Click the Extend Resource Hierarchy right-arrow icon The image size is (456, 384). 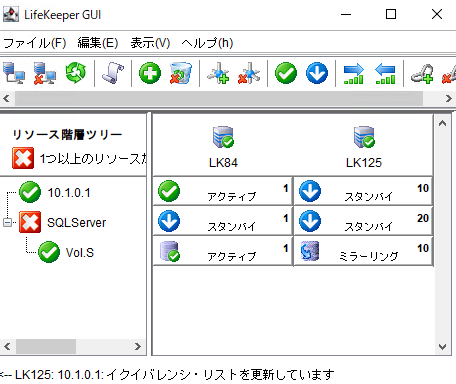[x=354, y=74]
